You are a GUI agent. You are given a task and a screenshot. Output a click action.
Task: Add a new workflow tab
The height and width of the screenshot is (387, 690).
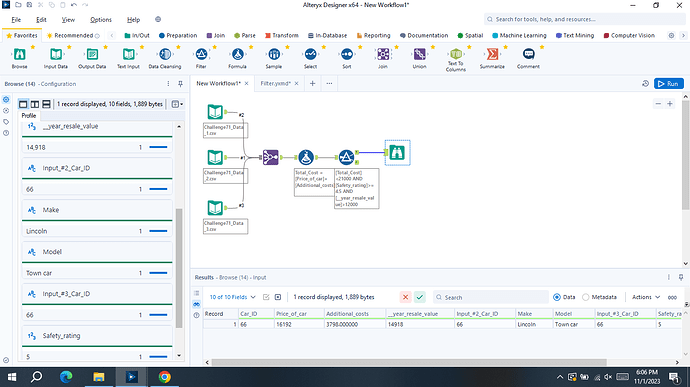(312, 84)
